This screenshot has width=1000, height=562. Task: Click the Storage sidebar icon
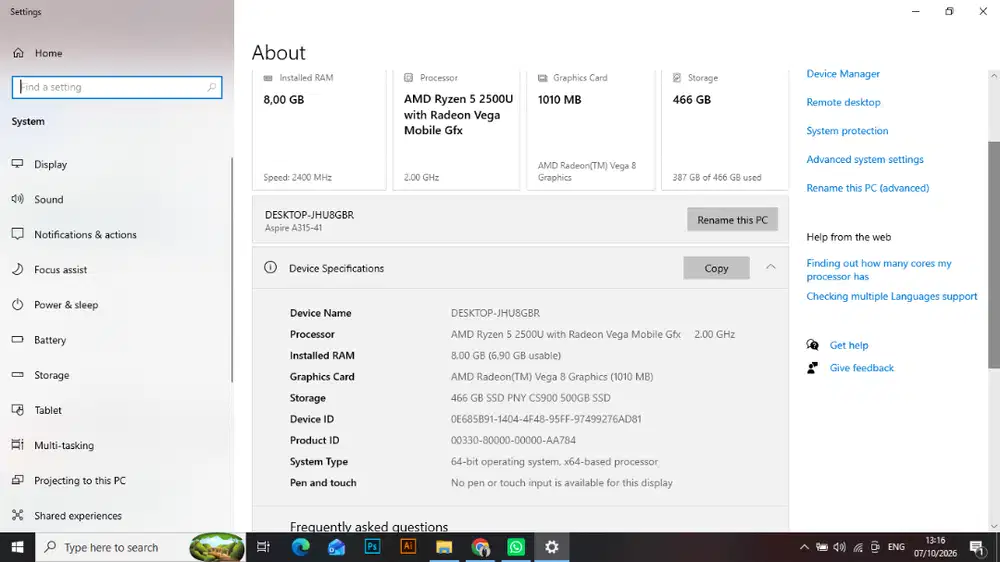point(17,374)
